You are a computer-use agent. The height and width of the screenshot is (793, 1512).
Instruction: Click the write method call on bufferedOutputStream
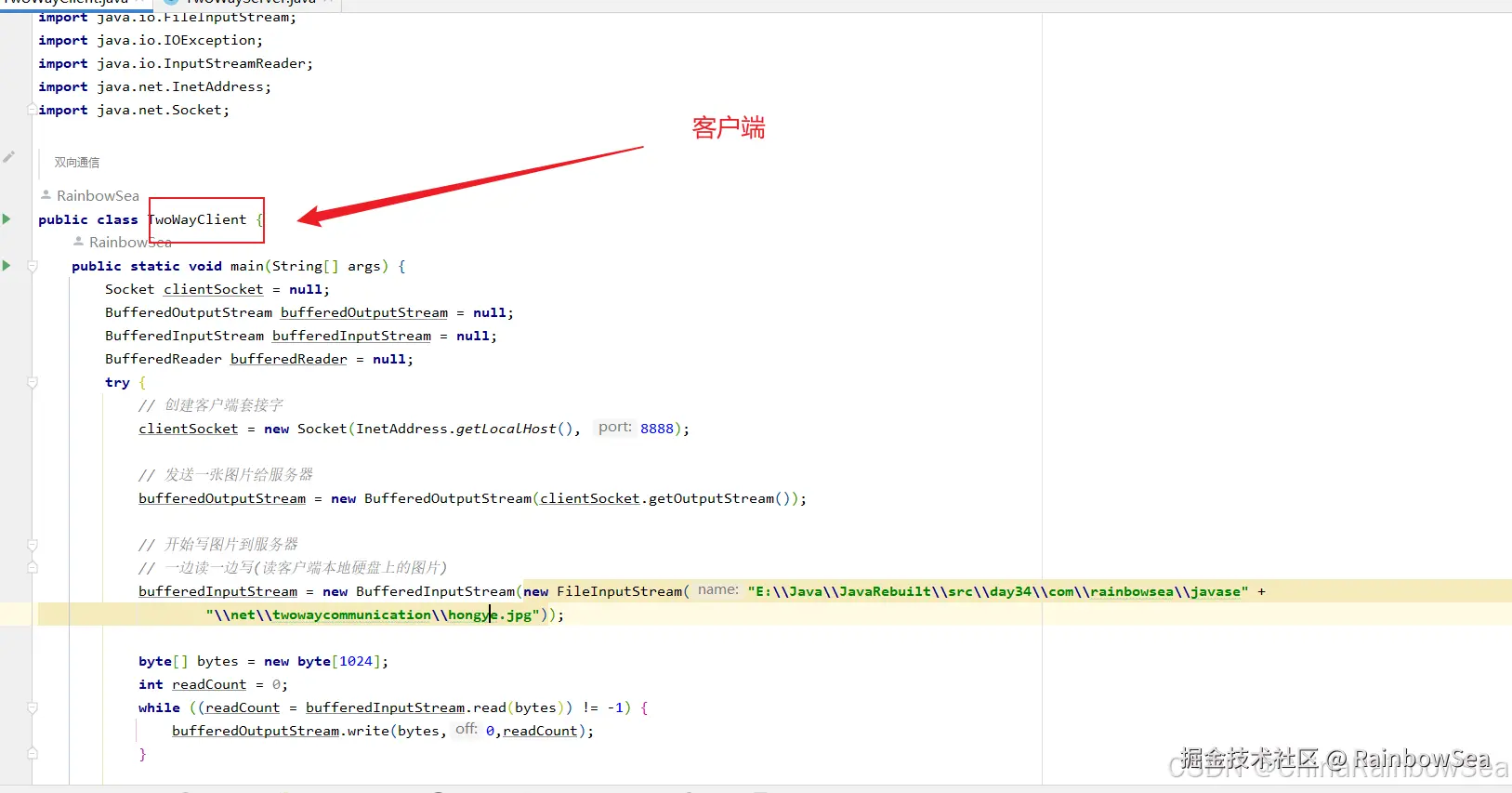(368, 731)
